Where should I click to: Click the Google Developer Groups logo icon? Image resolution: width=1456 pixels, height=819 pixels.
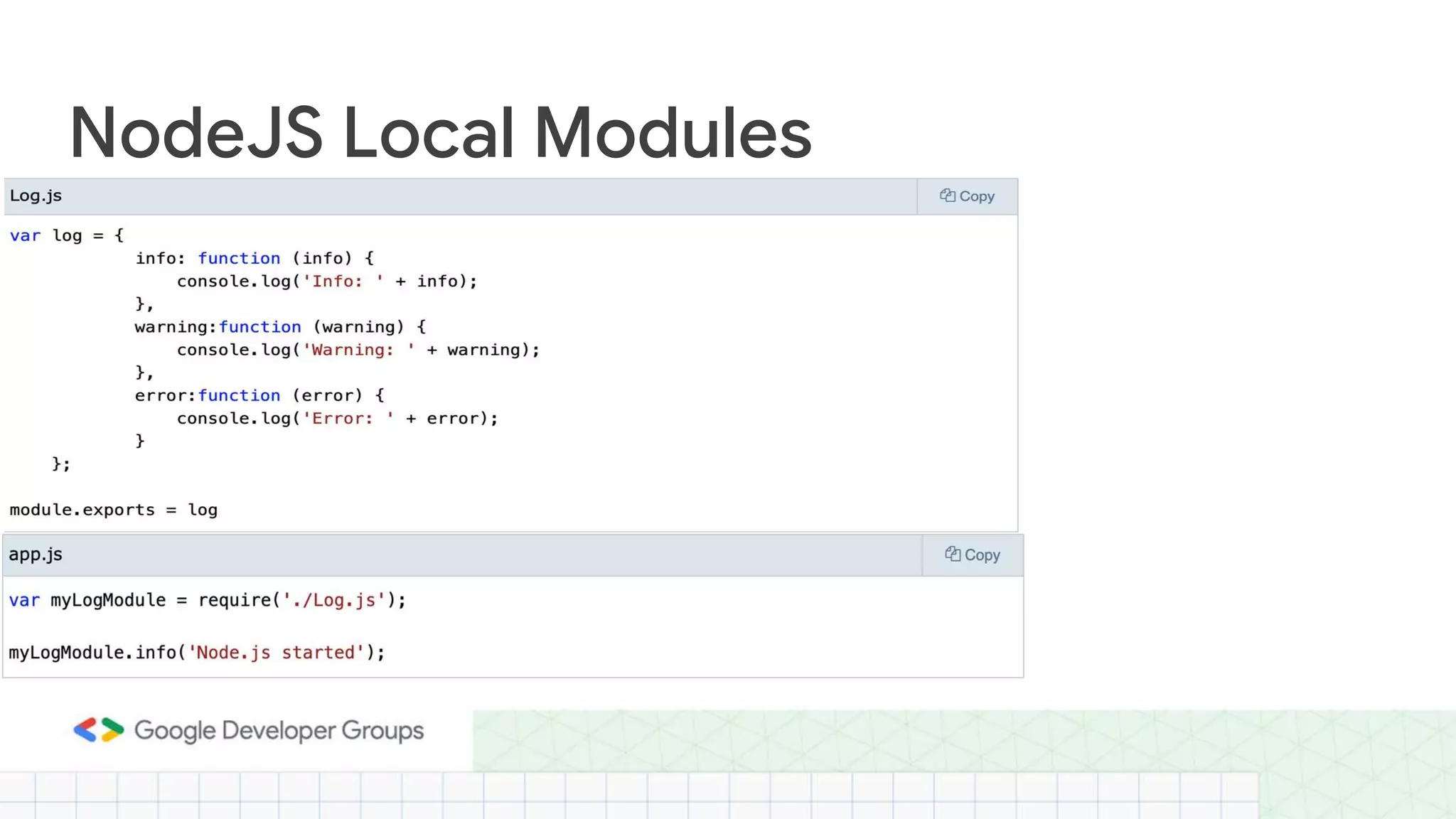(x=99, y=730)
